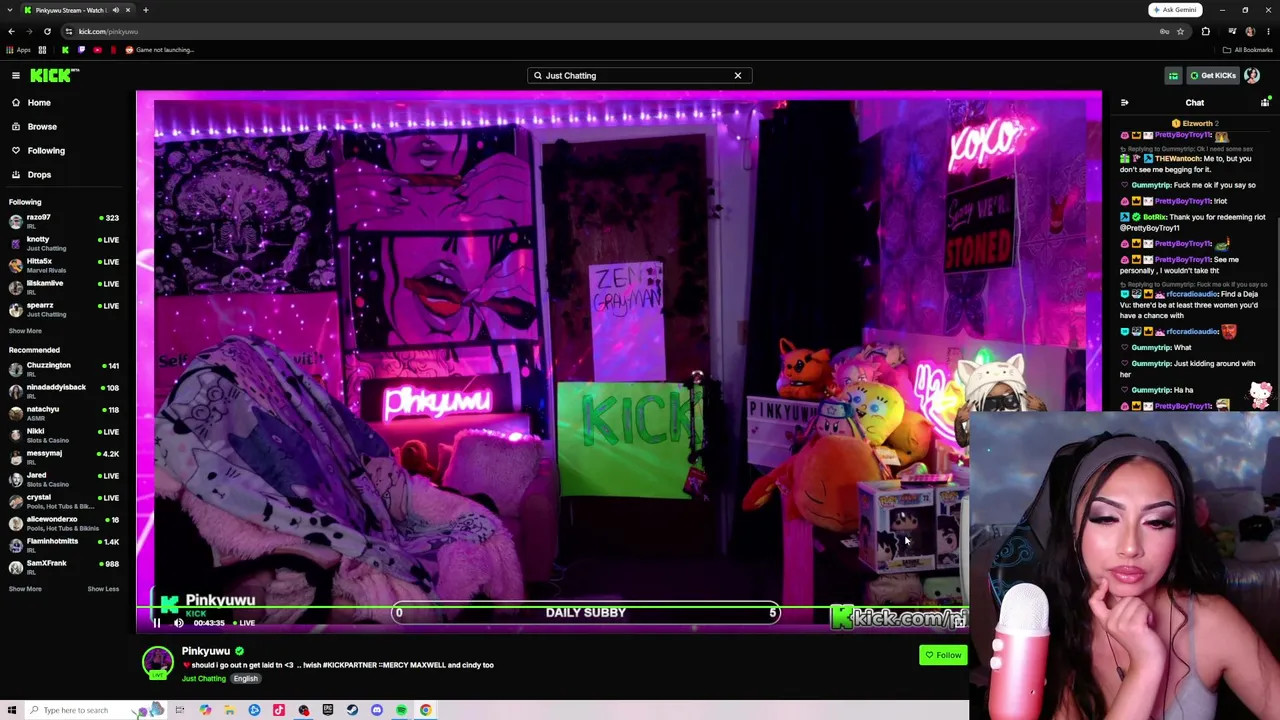
Task: Bookmark this page with the star icon
Action: tap(1180, 31)
